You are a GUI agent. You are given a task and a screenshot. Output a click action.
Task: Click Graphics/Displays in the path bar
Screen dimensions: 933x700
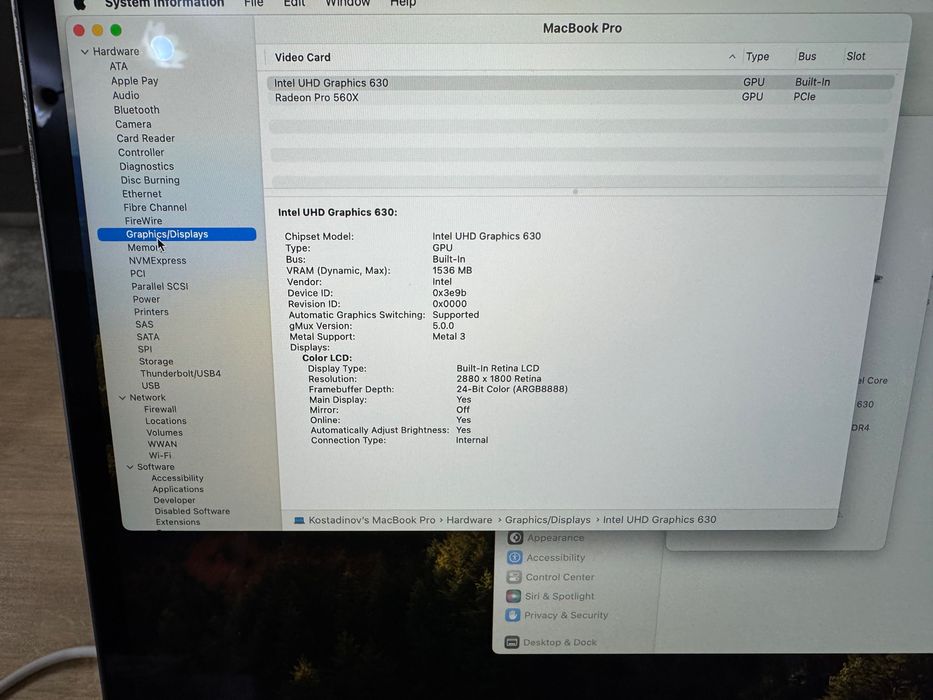click(548, 520)
